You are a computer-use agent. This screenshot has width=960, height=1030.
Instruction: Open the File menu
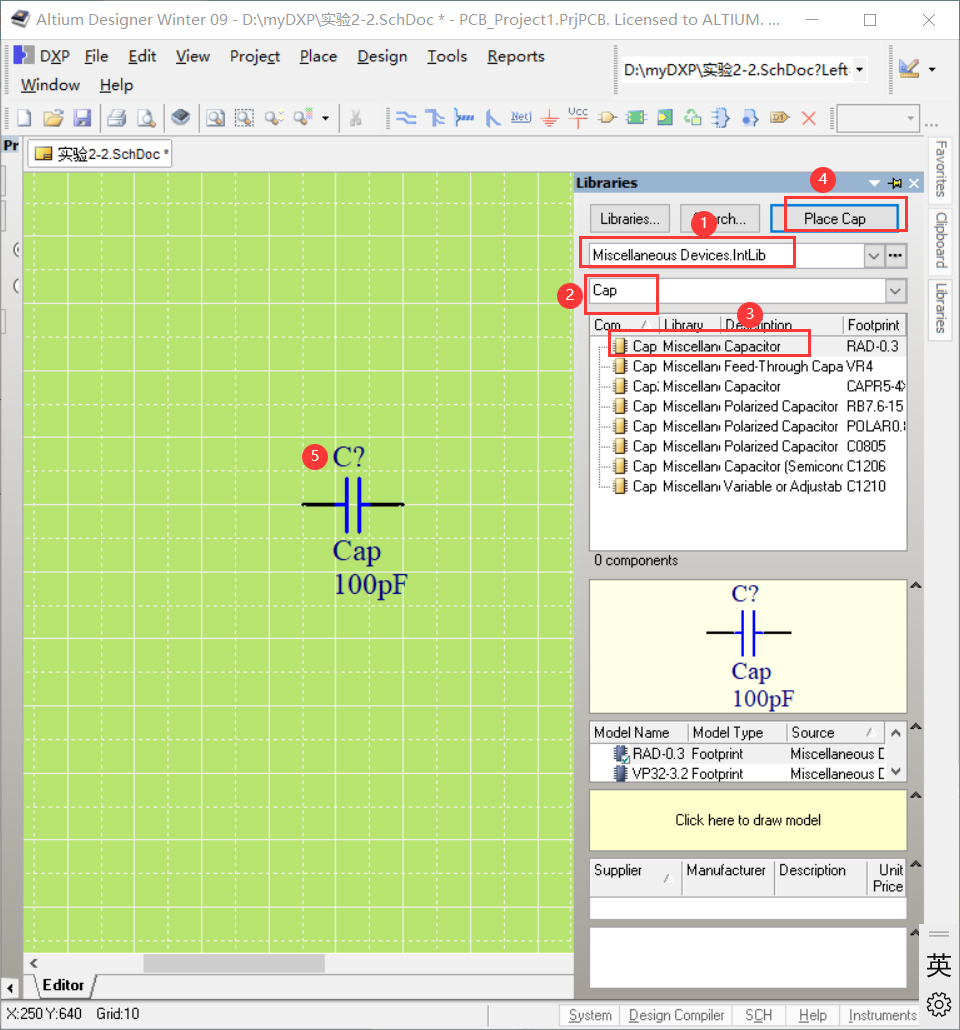(x=96, y=56)
